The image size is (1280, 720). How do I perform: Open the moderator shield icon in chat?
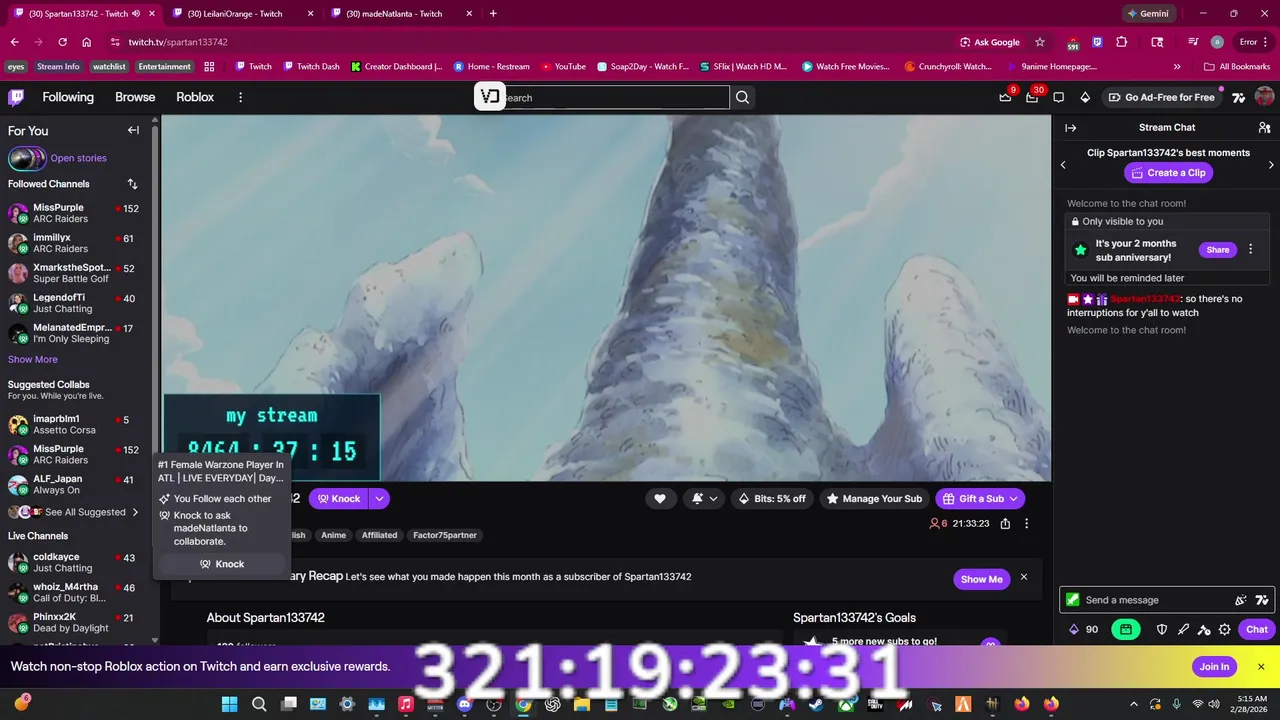(x=1162, y=629)
